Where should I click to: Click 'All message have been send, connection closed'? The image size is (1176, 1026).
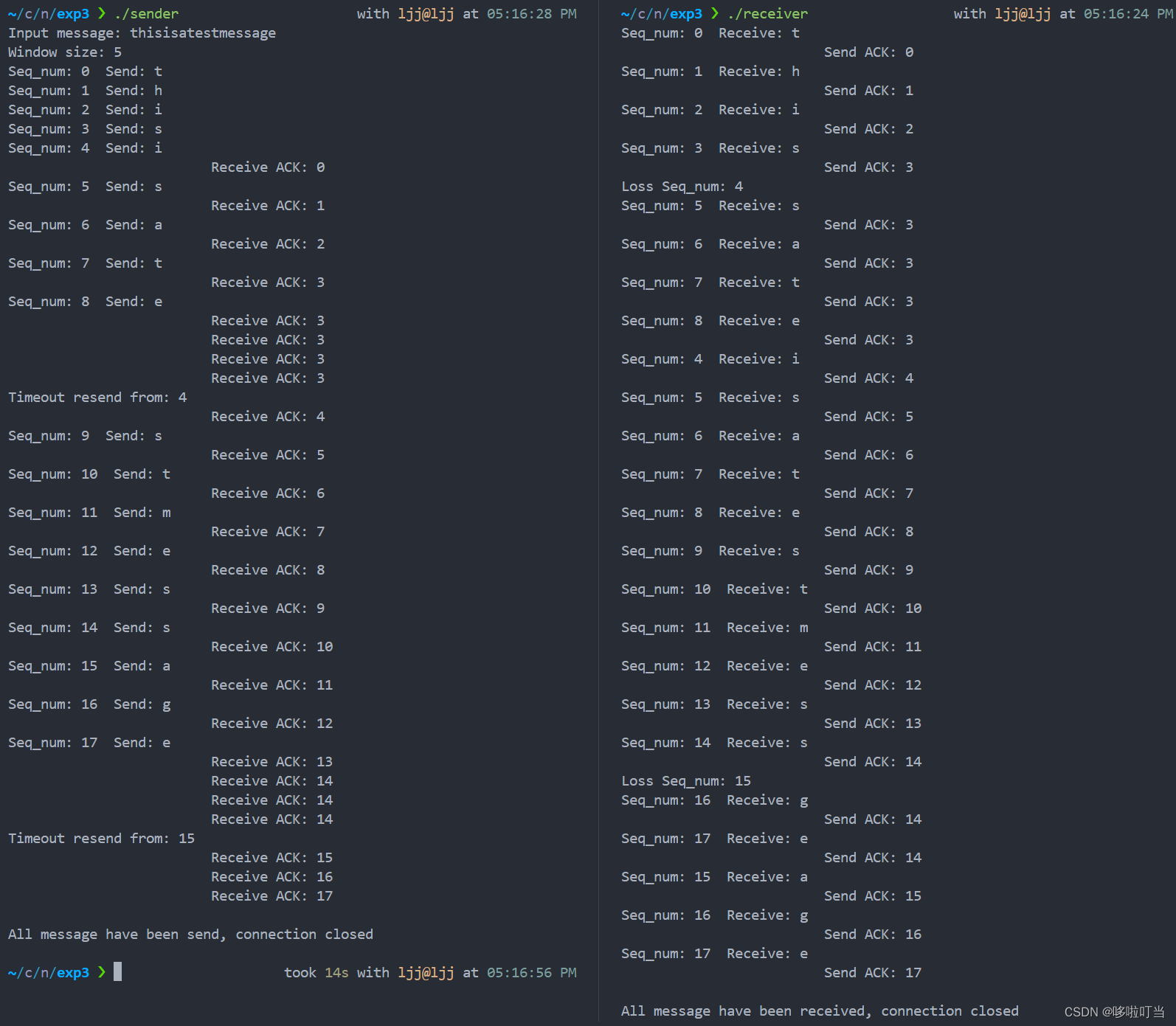[190, 935]
